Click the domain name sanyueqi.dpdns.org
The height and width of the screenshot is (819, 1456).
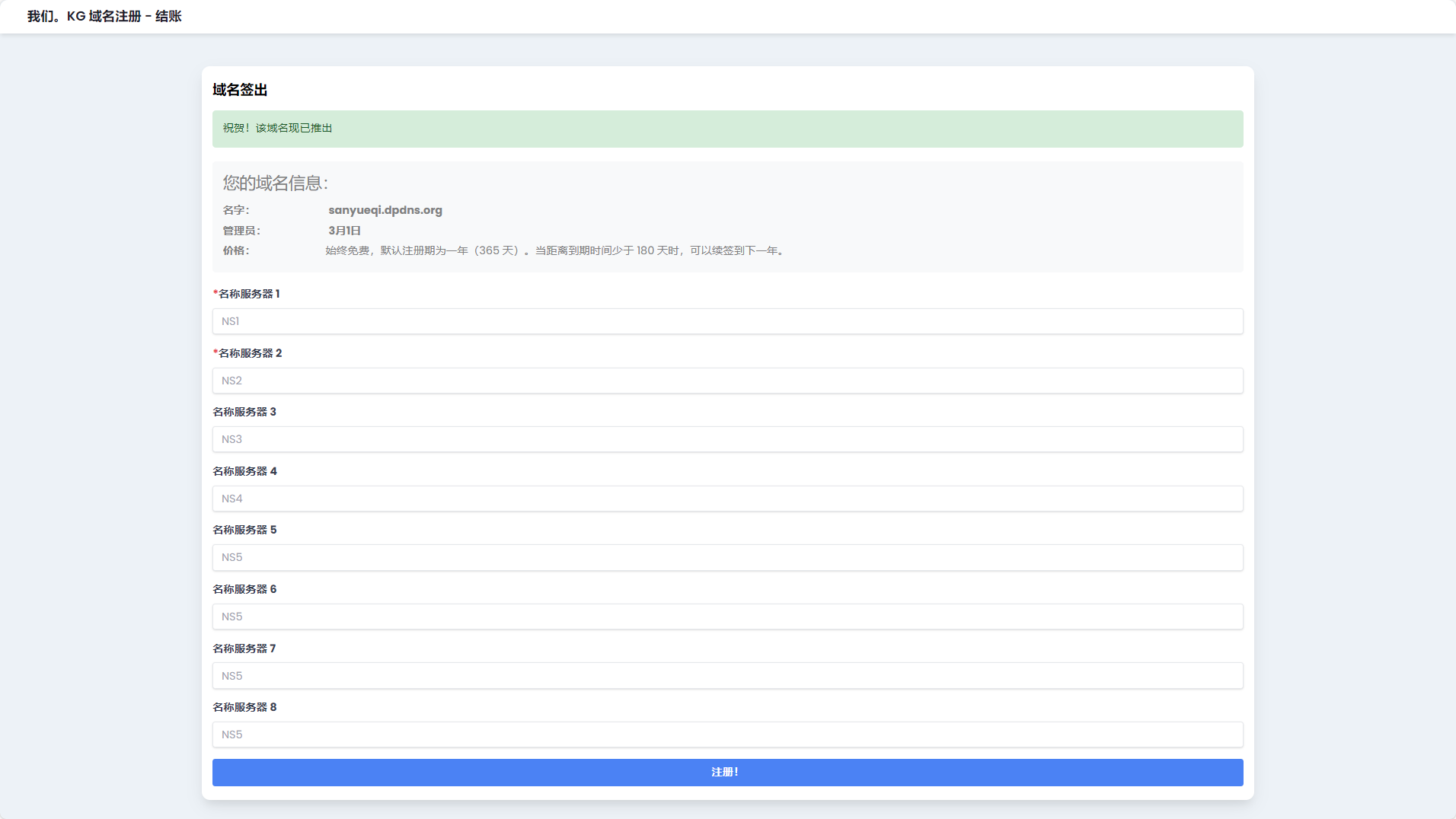(385, 210)
